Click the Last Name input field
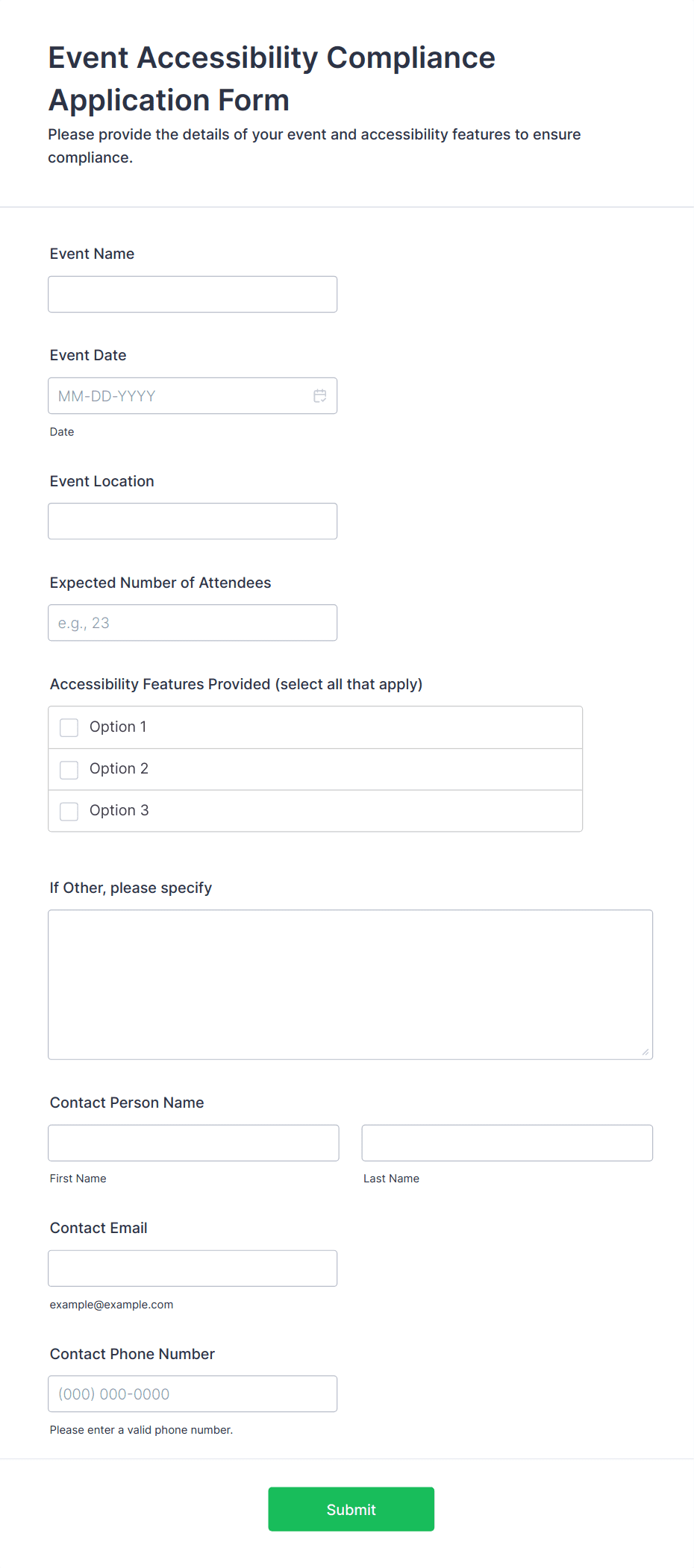The height and width of the screenshot is (1568, 694). 507,1143
